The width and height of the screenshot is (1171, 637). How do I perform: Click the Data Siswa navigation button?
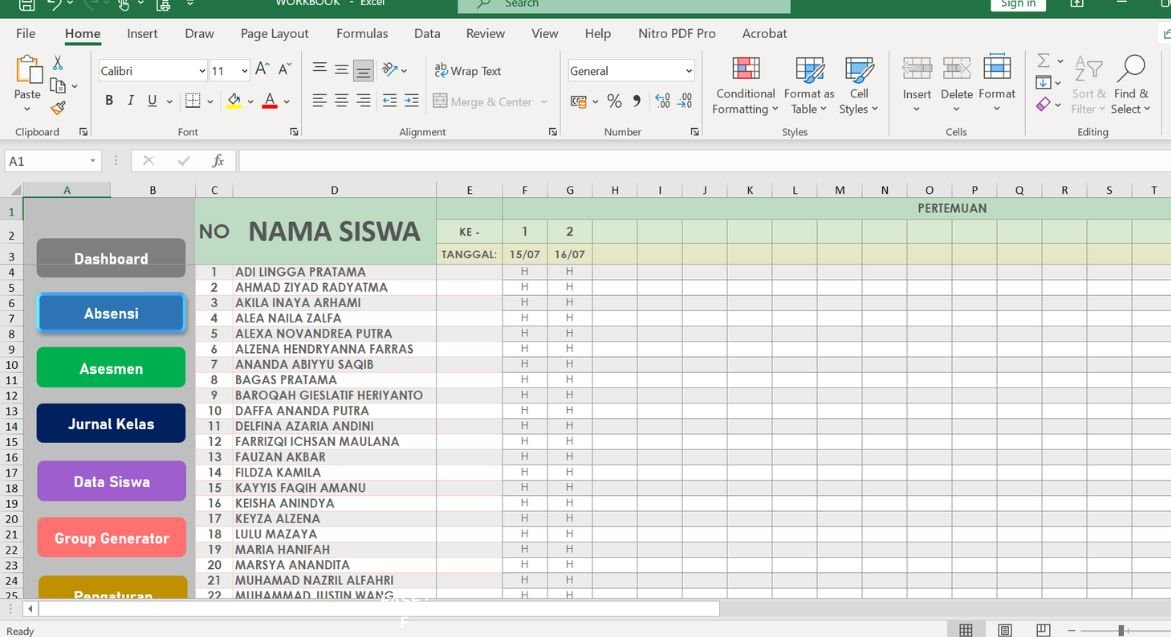[x=111, y=482]
